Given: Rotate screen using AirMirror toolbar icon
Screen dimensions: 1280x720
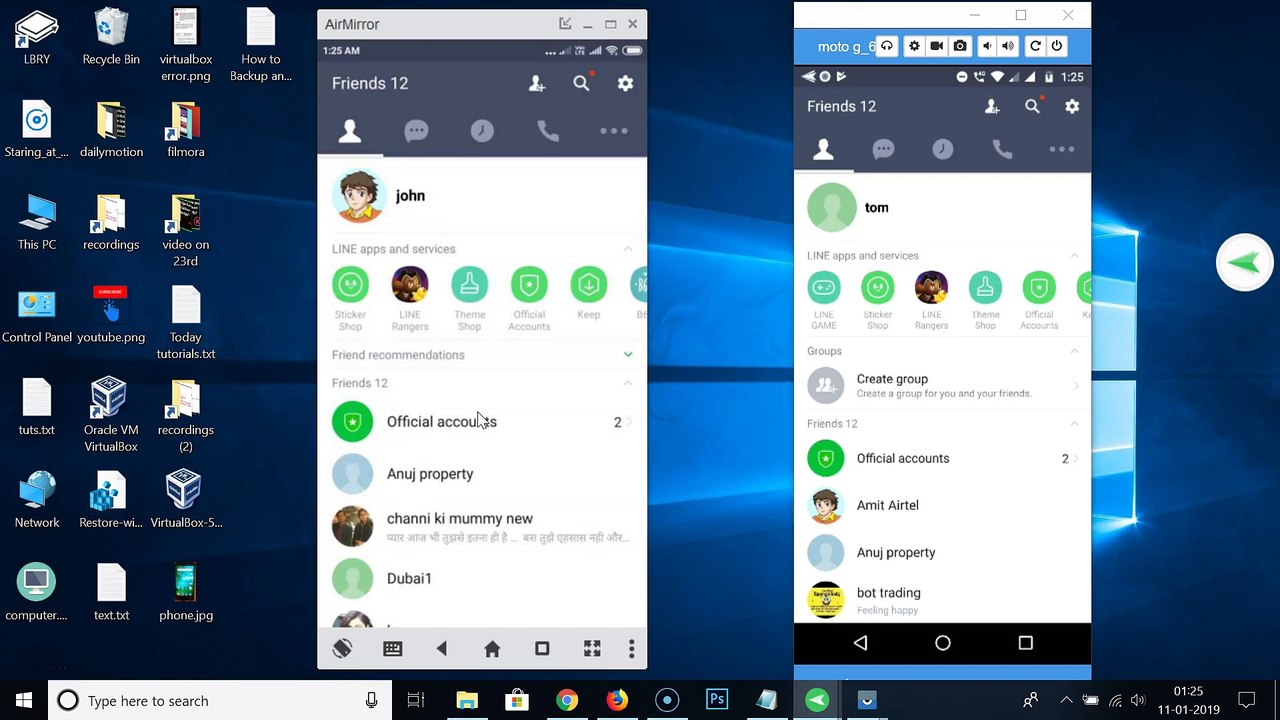Looking at the screenshot, I should coord(342,649).
